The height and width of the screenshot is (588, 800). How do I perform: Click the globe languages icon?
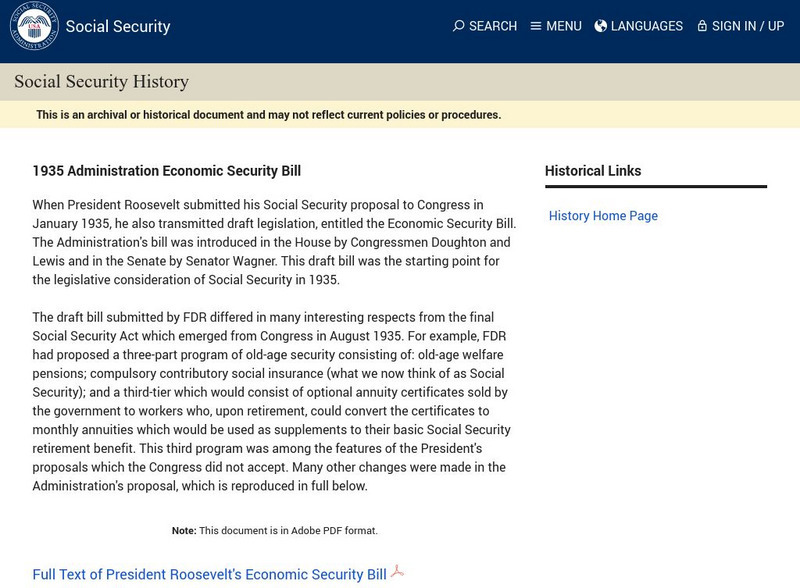pyautogui.click(x=600, y=26)
